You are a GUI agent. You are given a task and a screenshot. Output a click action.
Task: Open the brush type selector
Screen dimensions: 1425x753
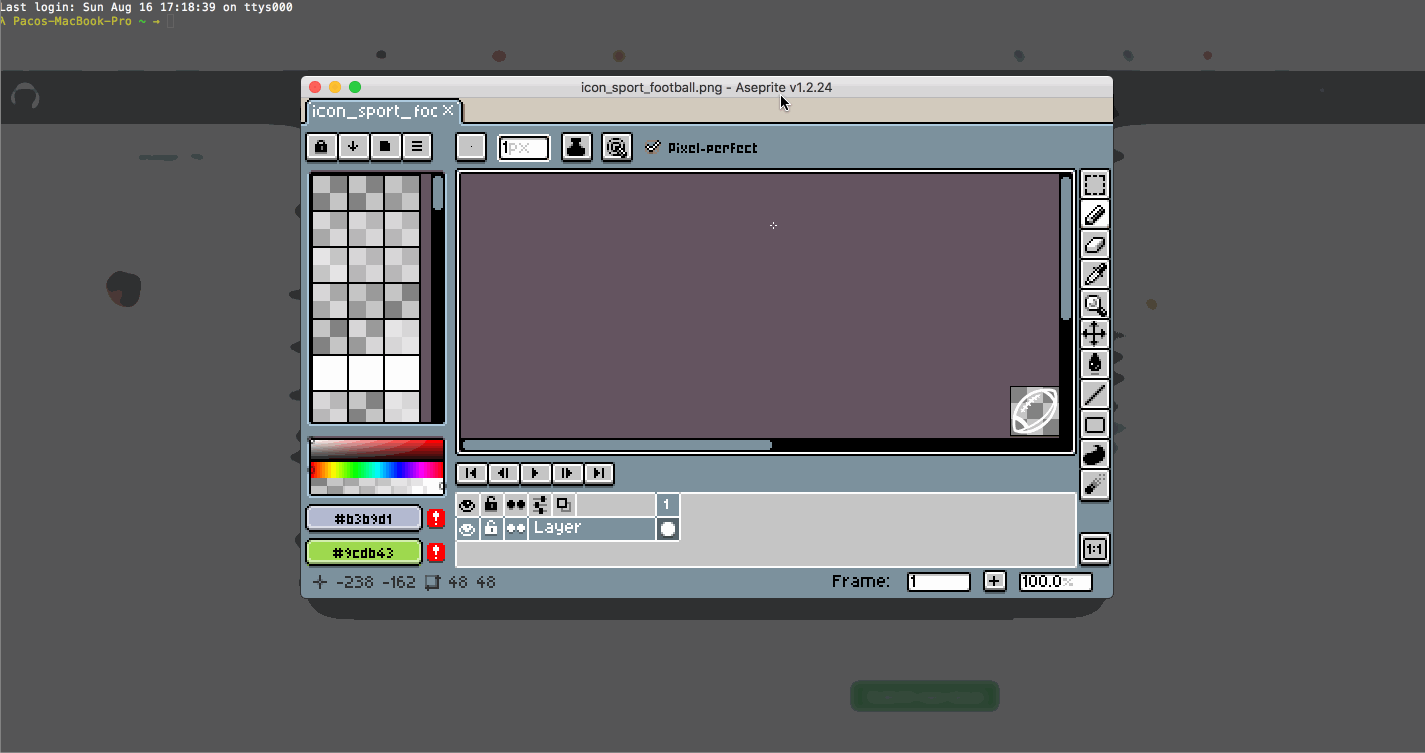tap(471, 148)
